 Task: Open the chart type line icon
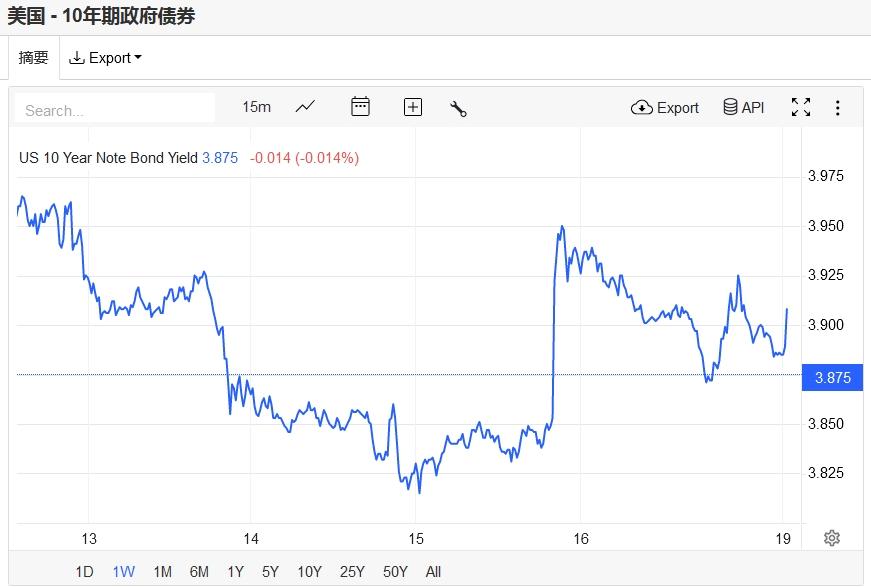pyautogui.click(x=306, y=107)
